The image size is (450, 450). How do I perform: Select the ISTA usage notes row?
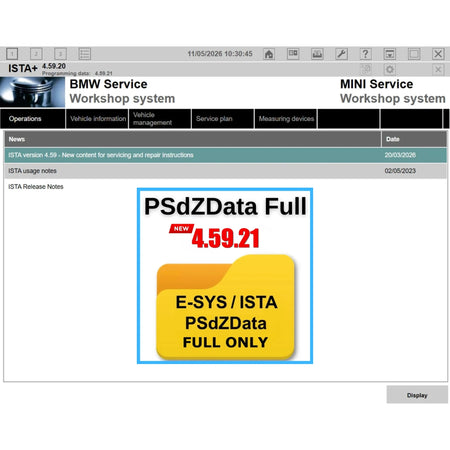click(225, 171)
